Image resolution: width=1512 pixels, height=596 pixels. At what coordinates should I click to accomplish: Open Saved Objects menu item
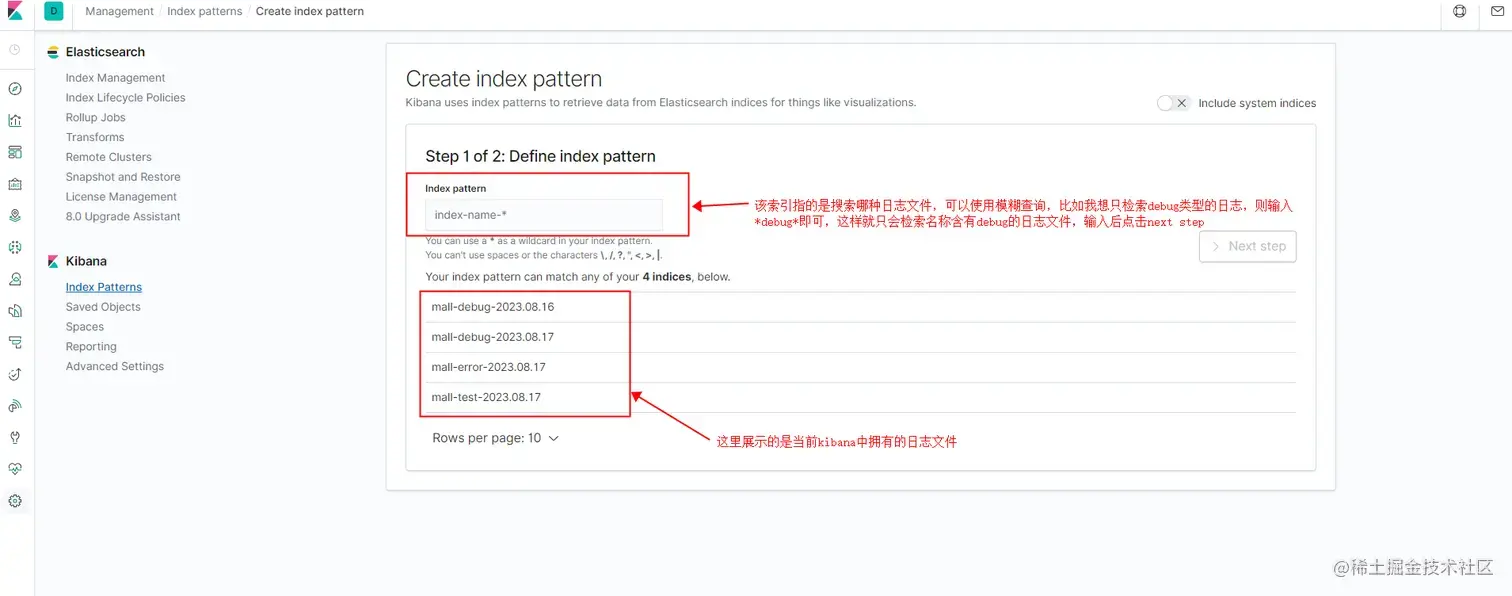click(x=103, y=307)
